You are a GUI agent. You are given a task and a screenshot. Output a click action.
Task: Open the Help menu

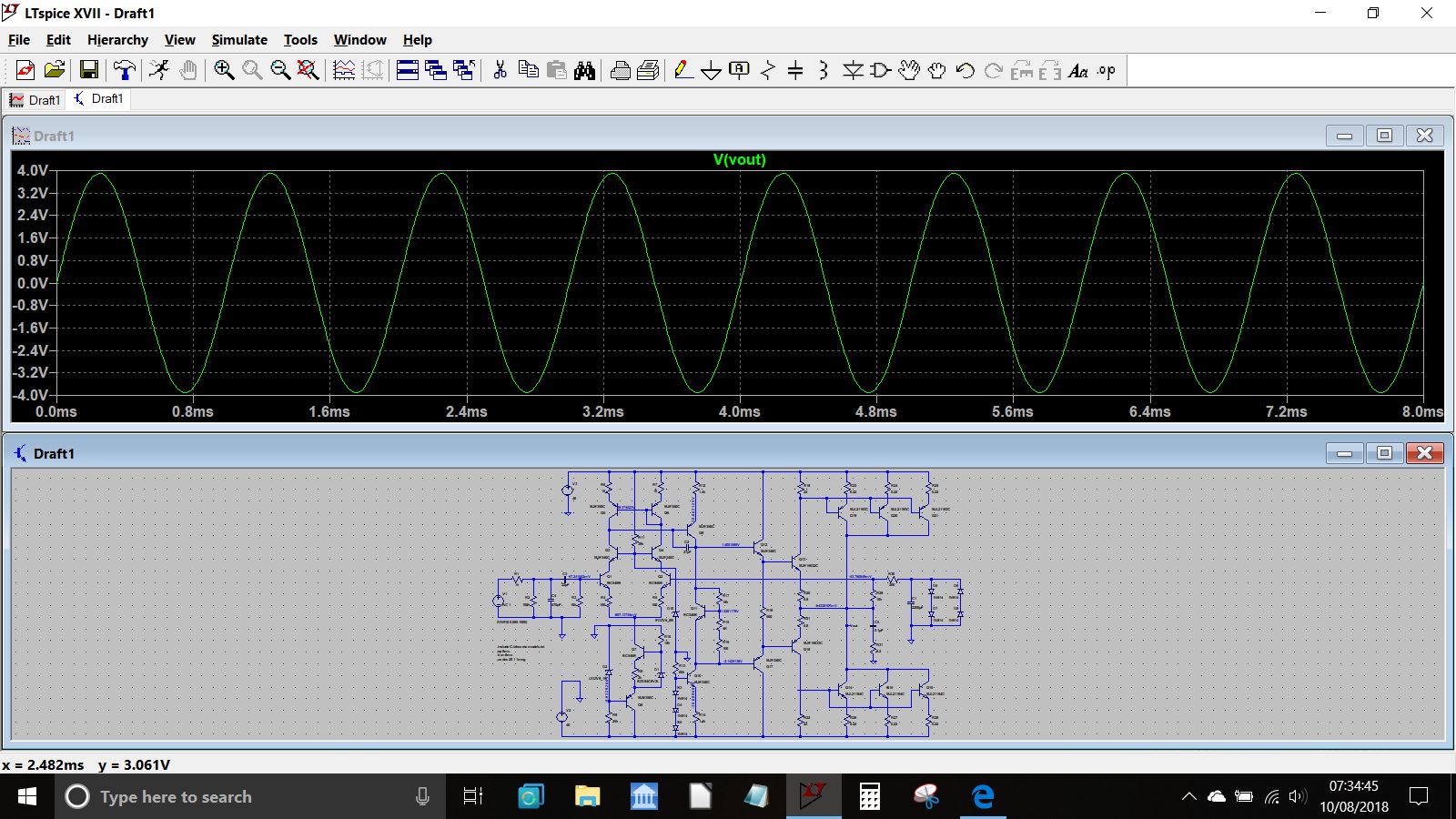click(417, 40)
